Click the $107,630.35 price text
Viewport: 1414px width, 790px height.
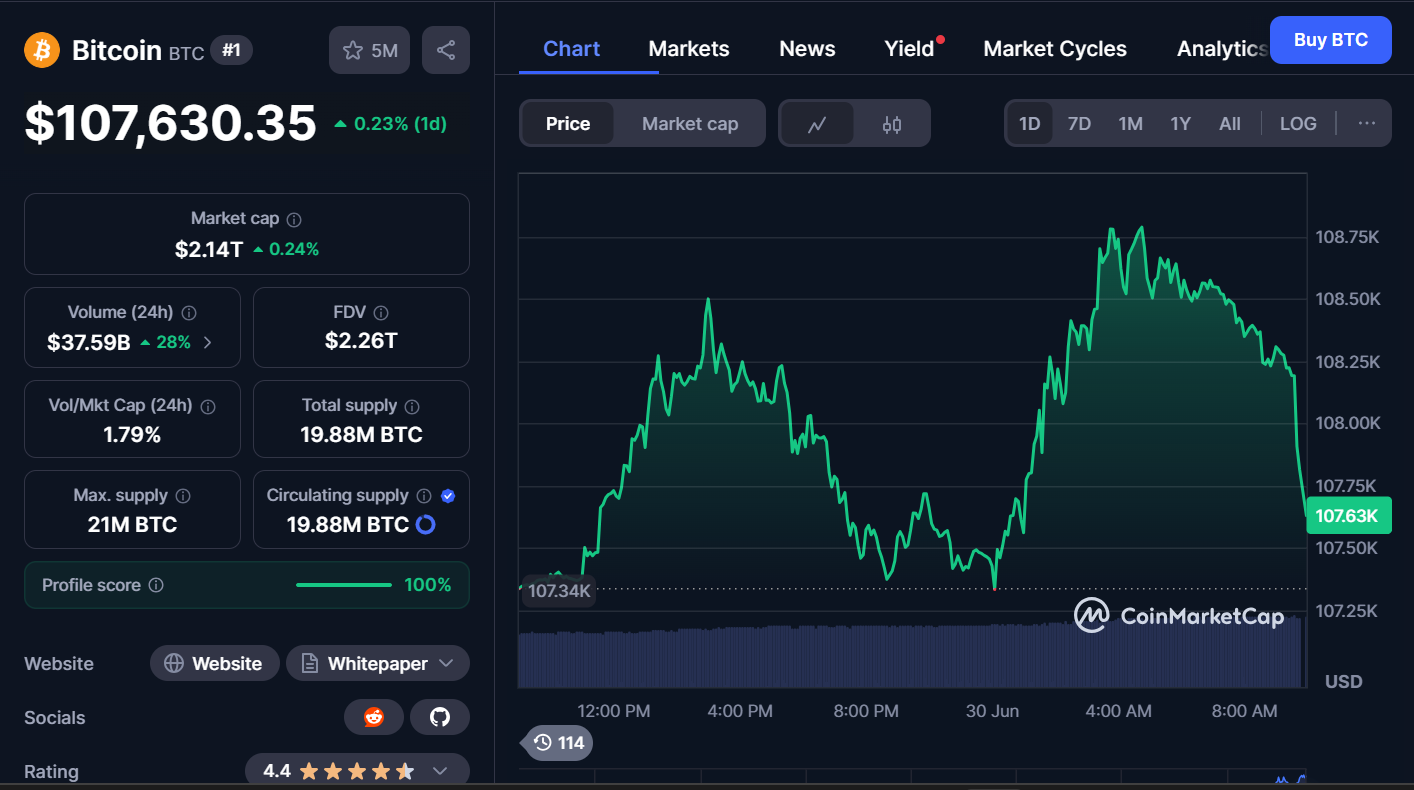click(170, 124)
